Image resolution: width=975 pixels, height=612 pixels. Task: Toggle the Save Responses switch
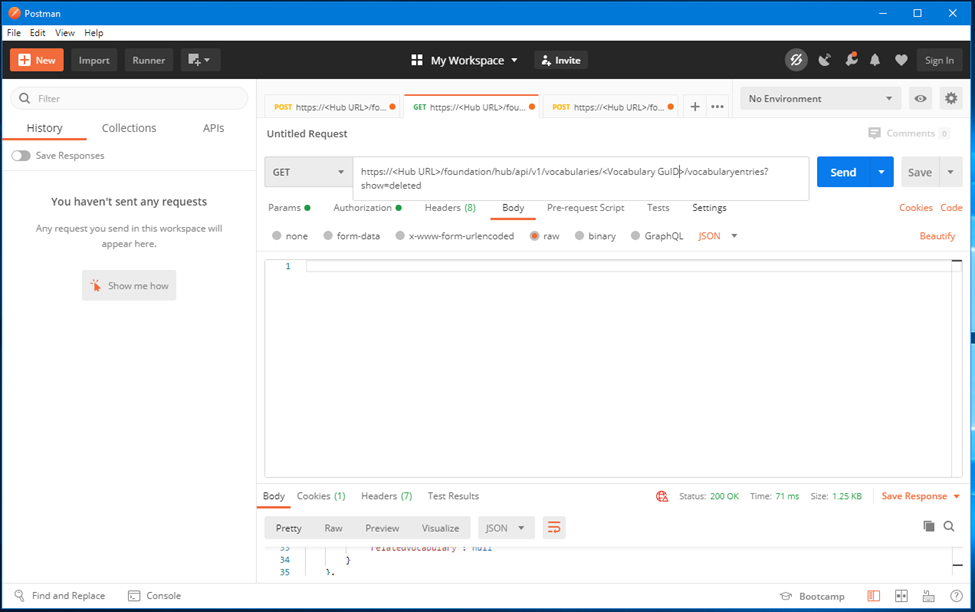[x=21, y=156]
